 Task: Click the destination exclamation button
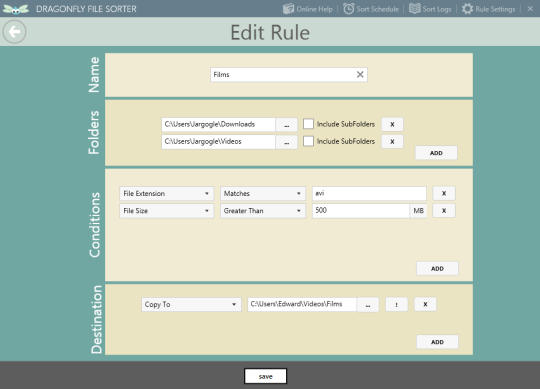click(x=397, y=305)
